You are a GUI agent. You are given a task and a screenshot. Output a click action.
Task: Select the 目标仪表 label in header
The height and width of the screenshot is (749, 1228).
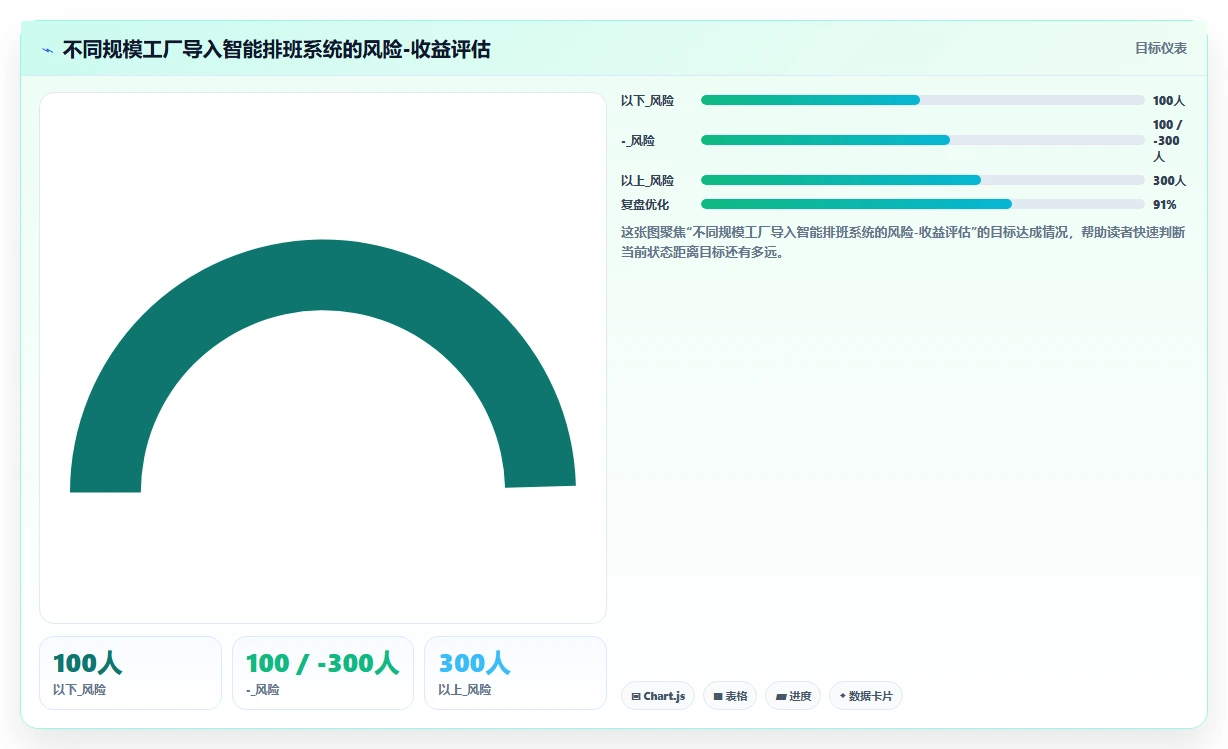[1161, 48]
